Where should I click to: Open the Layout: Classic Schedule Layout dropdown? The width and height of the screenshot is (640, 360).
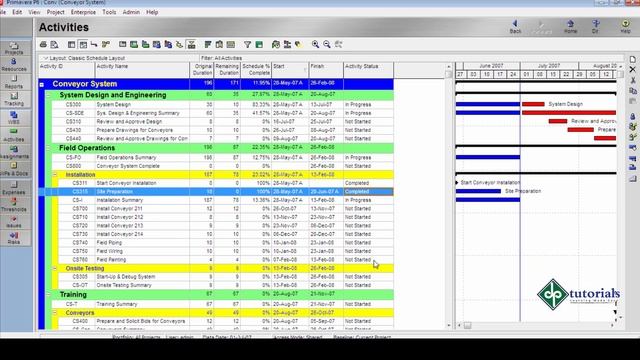pos(84,58)
